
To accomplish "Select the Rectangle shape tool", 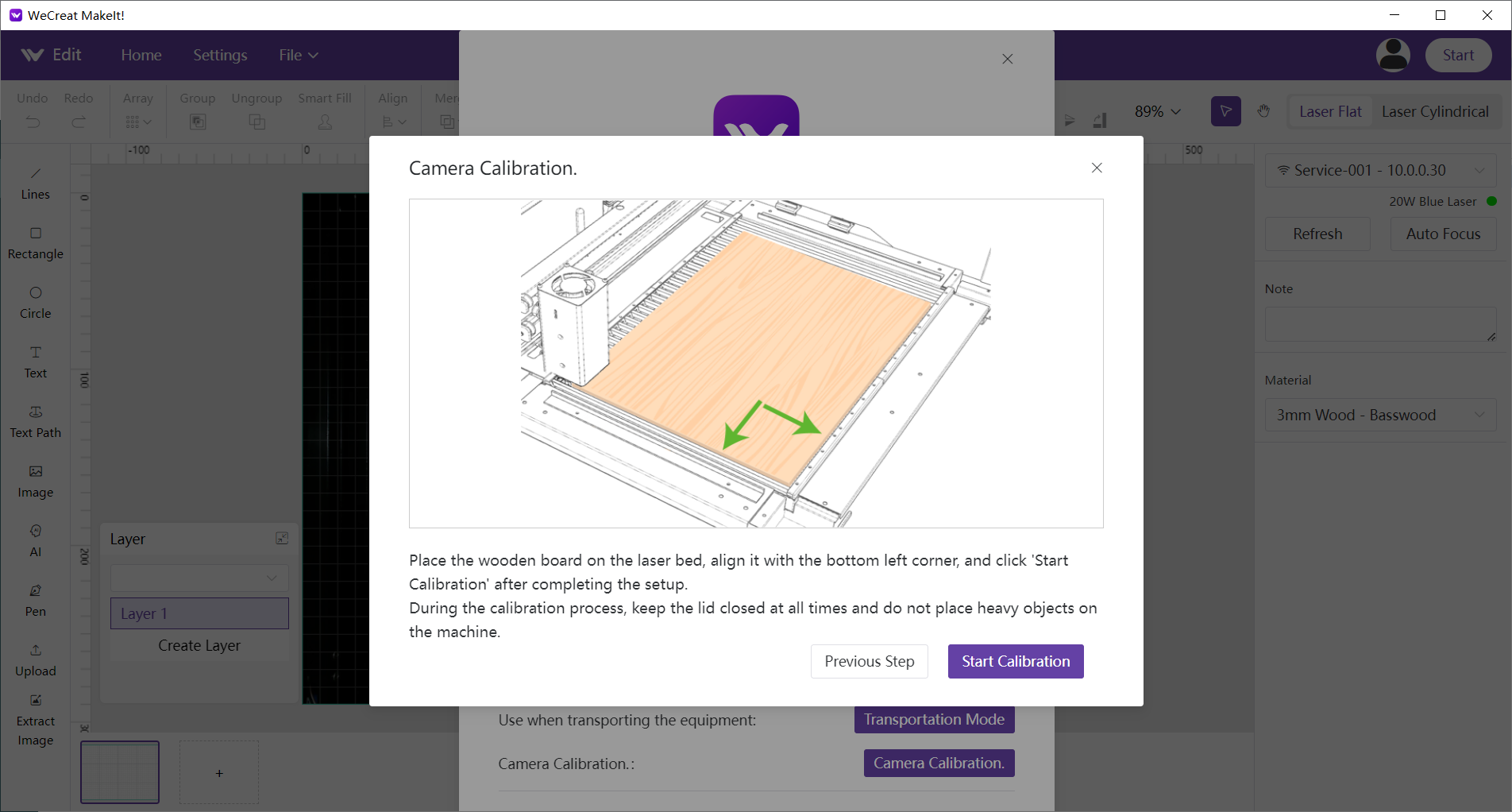I will [x=35, y=242].
